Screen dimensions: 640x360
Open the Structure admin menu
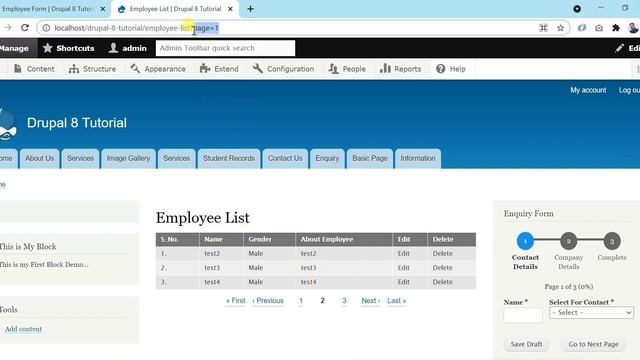click(93, 69)
